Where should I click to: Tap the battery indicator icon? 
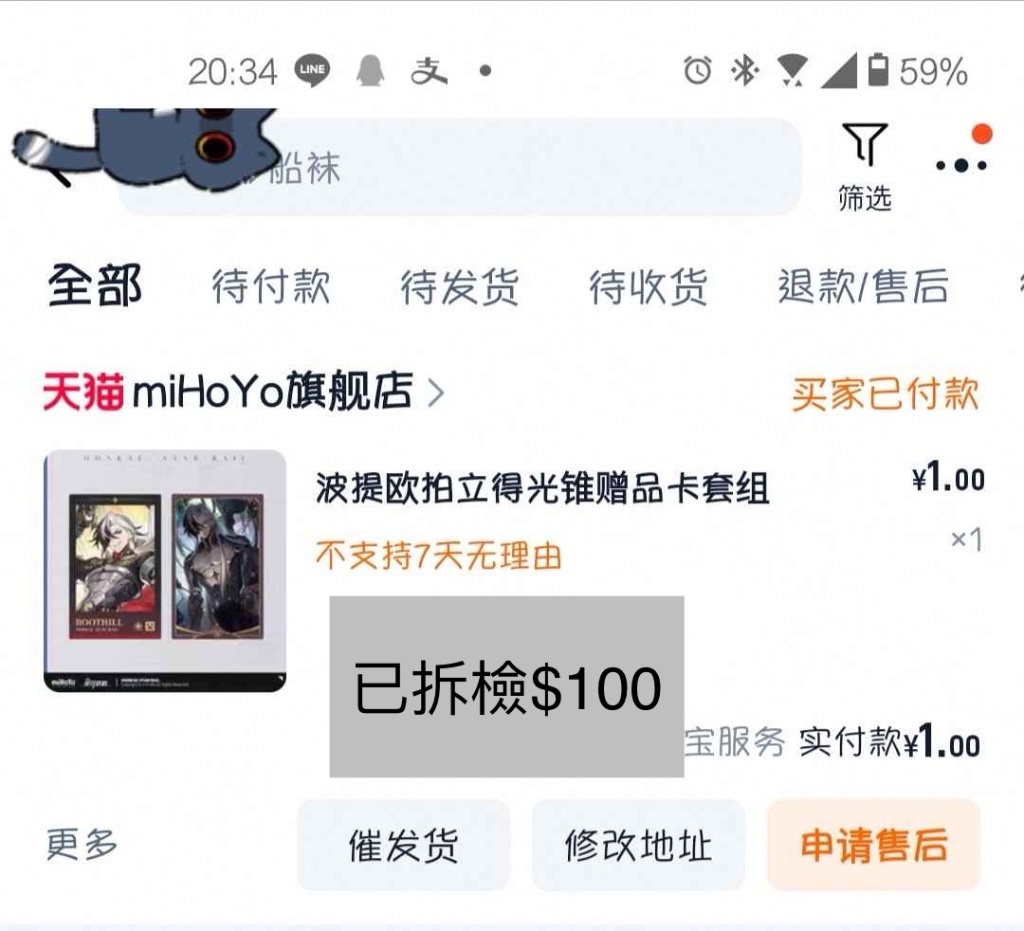pyautogui.click(x=878, y=71)
